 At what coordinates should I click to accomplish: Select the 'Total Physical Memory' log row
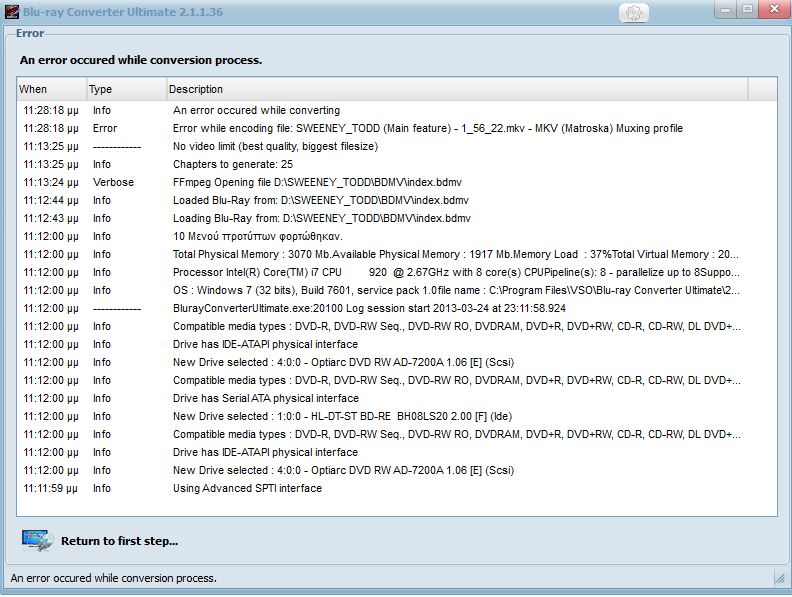[397, 254]
